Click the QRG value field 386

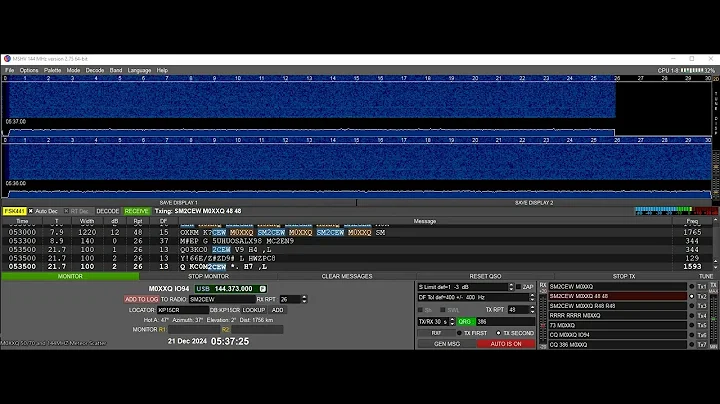pos(505,322)
